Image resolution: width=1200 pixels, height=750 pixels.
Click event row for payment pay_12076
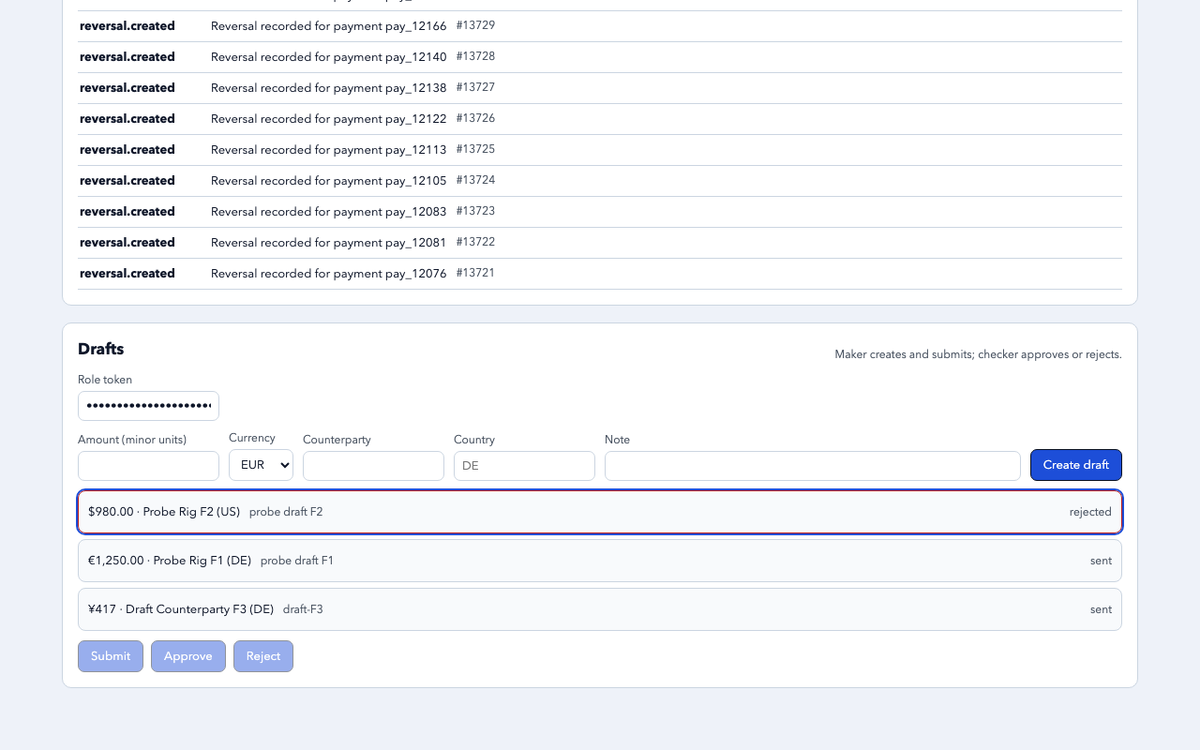tap(600, 274)
